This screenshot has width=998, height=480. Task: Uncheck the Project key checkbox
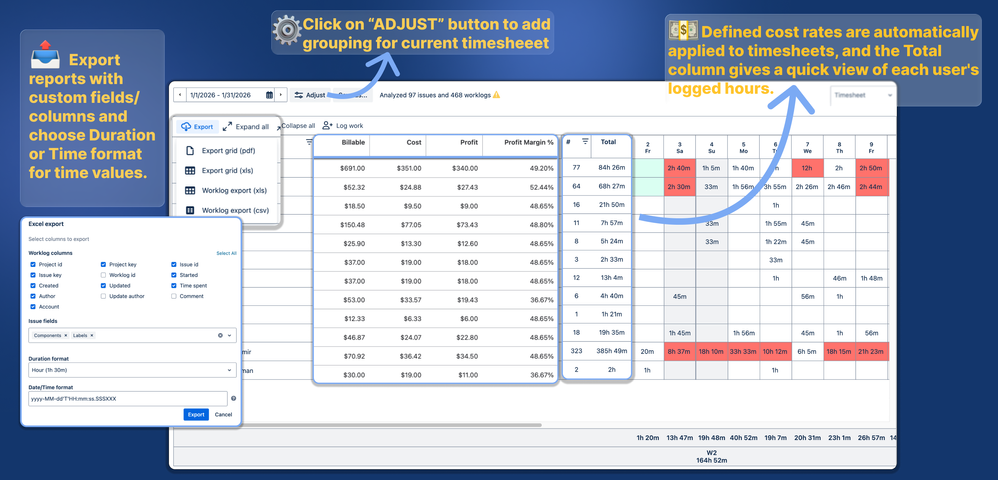tap(104, 264)
